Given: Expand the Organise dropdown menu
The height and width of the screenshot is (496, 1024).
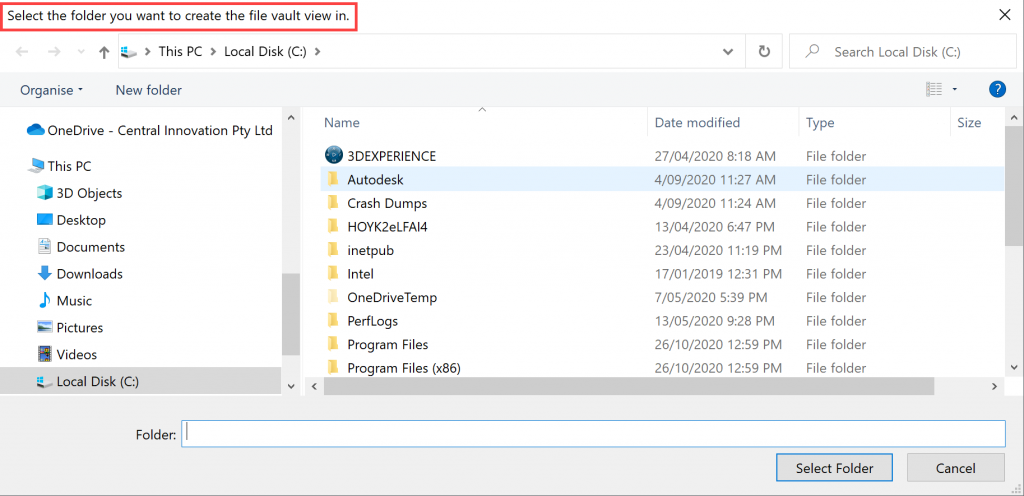Looking at the screenshot, I should 52,90.
